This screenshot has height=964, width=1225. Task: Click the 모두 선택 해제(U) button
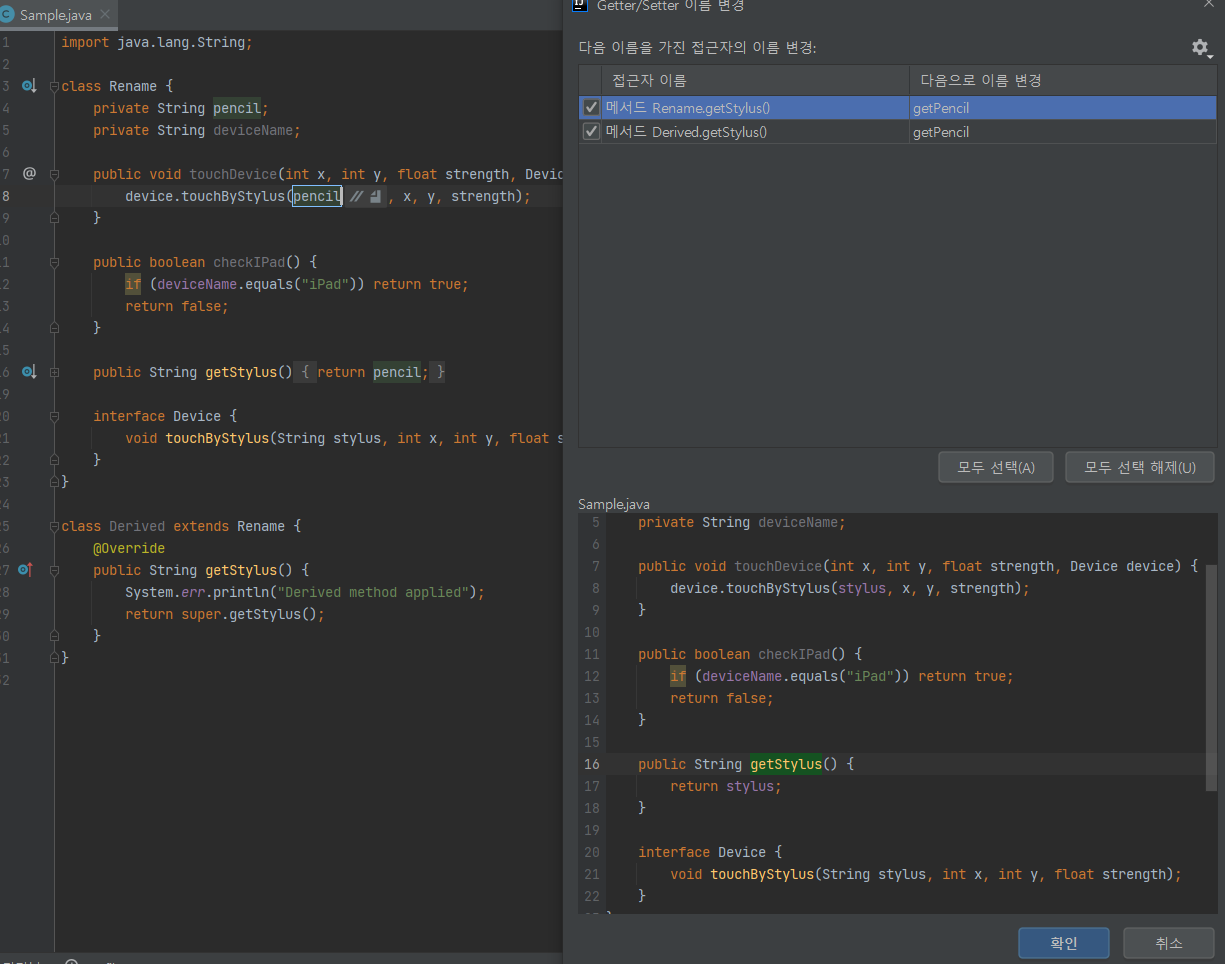[x=1140, y=467]
